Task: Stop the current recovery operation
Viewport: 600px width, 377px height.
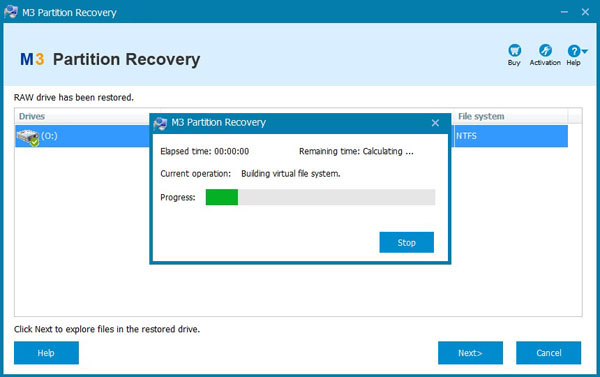Action: coord(406,242)
